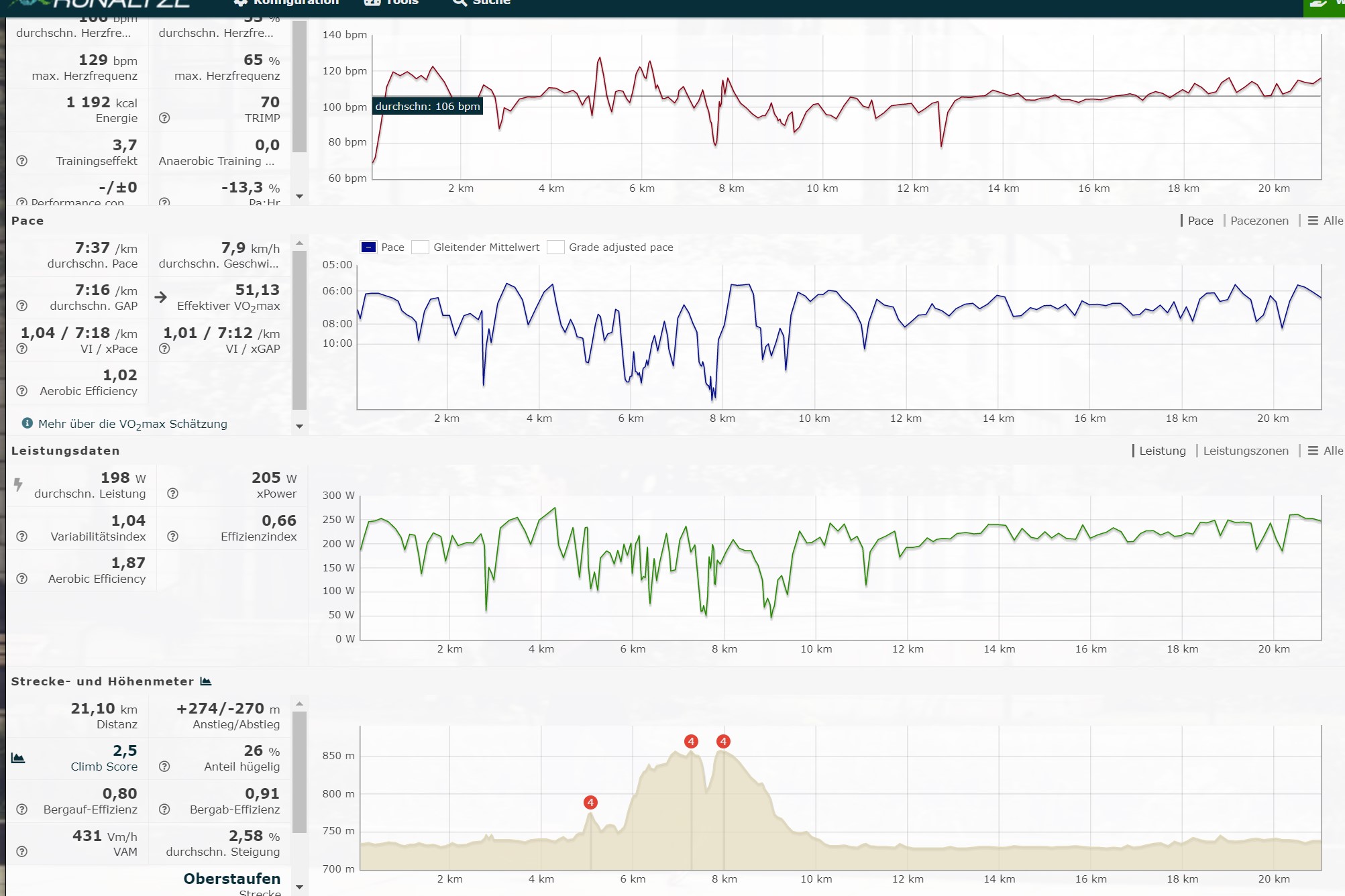Click the help icon next to VAM

(x=21, y=852)
